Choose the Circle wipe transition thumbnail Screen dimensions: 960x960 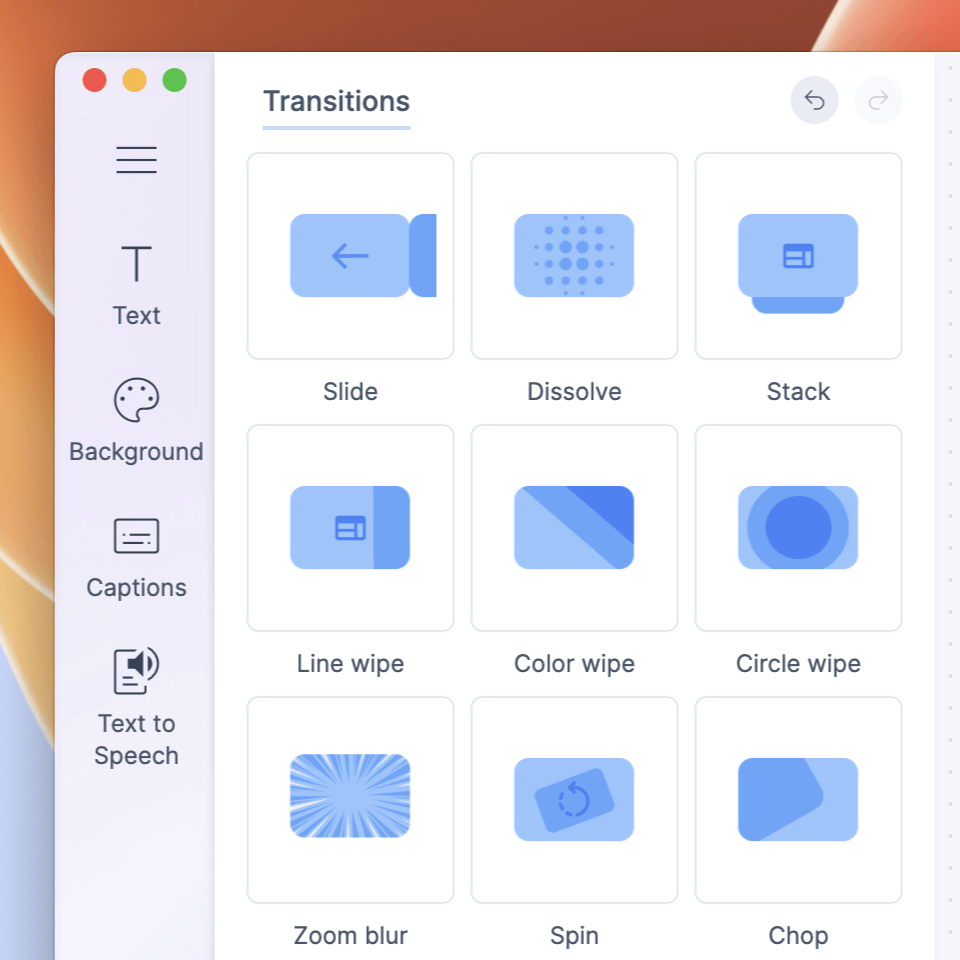(x=798, y=528)
